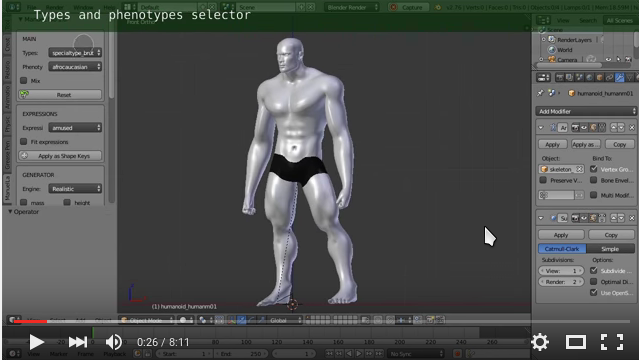Move Armature modifier down
The height and width of the screenshot is (360, 639).
(621, 128)
